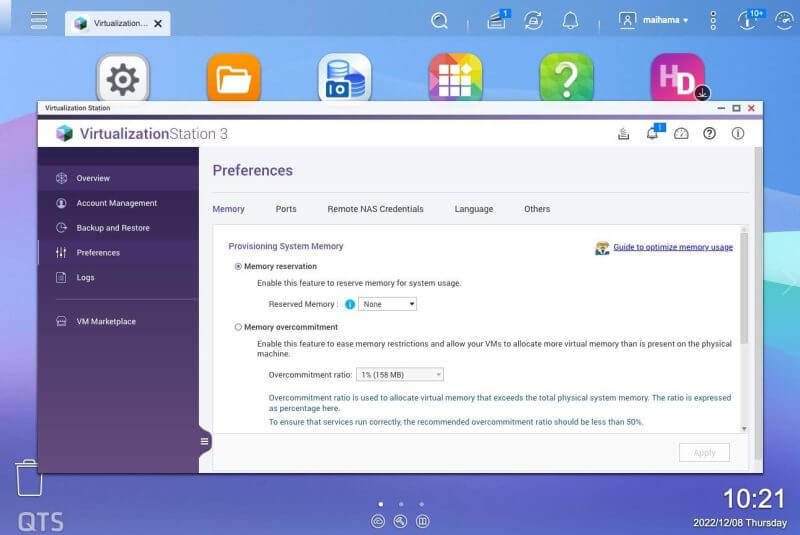Image resolution: width=800 pixels, height=535 pixels.
Task: Minimize the Virtualization Station window
Action: tap(721, 108)
